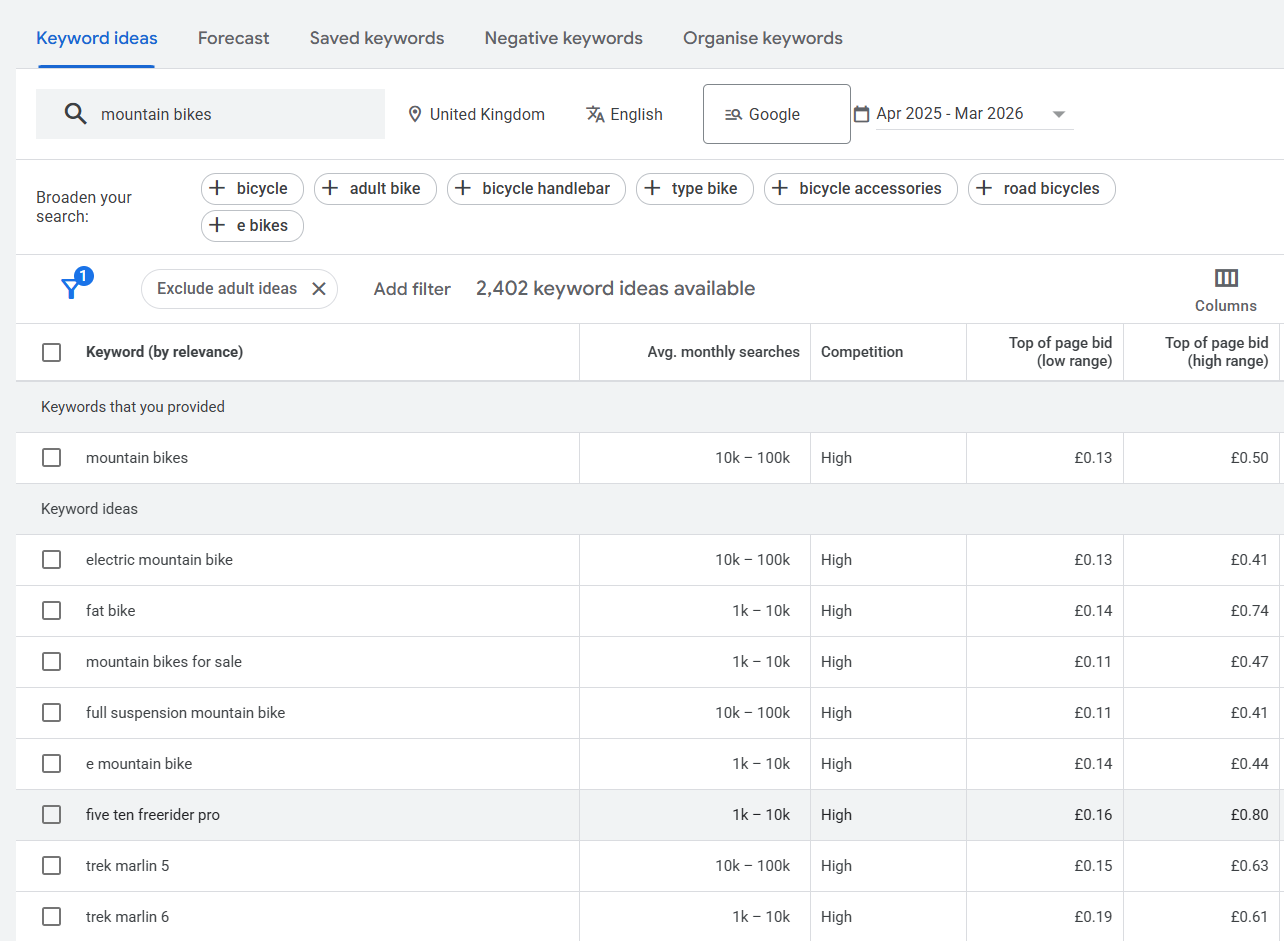Click the search networks icon beside Google
Image resolution: width=1284 pixels, height=941 pixels.
click(x=733, y=114)
